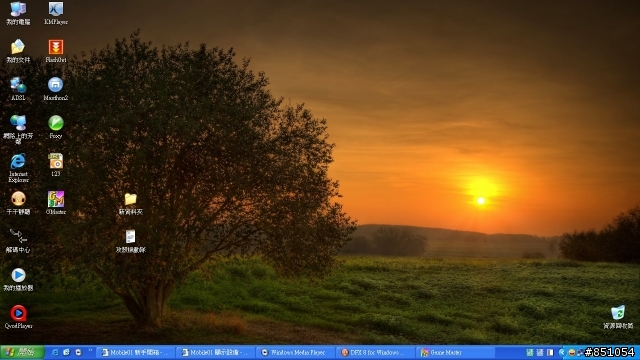The image size is (640, 360).
Task: Click Internet Explorer in the quick launch bar
Action: pyautogui.click(x=55, y=352)
